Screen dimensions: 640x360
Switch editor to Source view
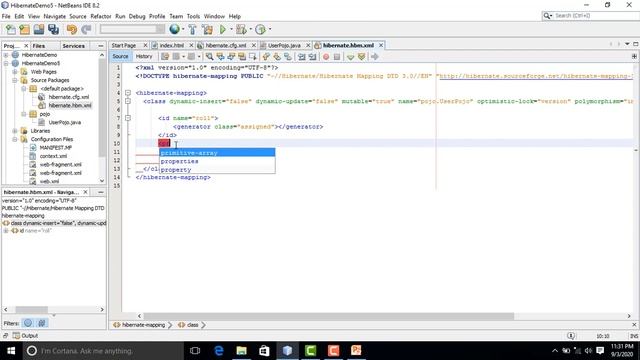(120, 56)
